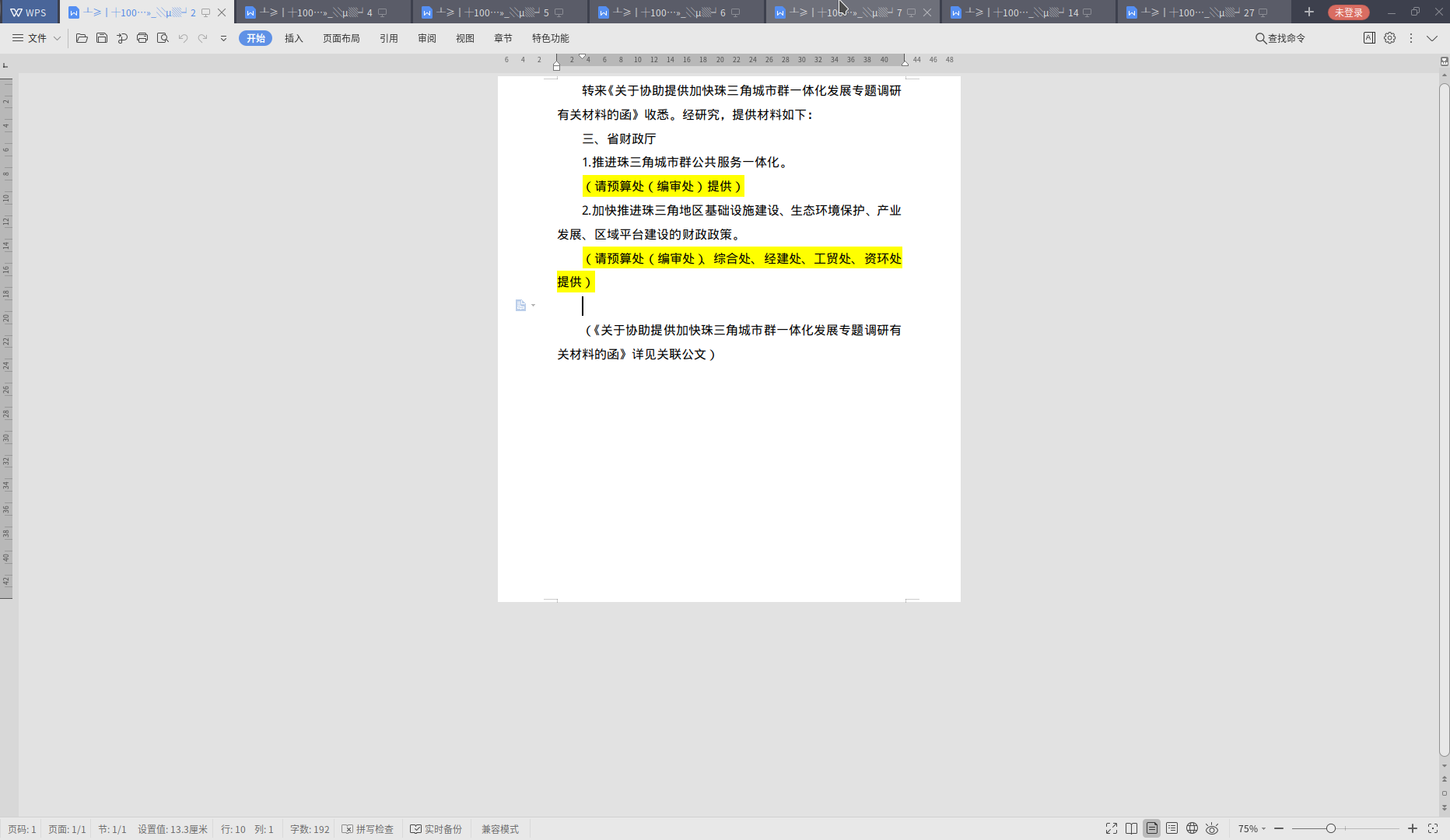The width and height of the screenshot is (1450, 840).
Task: Switch to document tab numbered 14
Action: point(1028,12)
